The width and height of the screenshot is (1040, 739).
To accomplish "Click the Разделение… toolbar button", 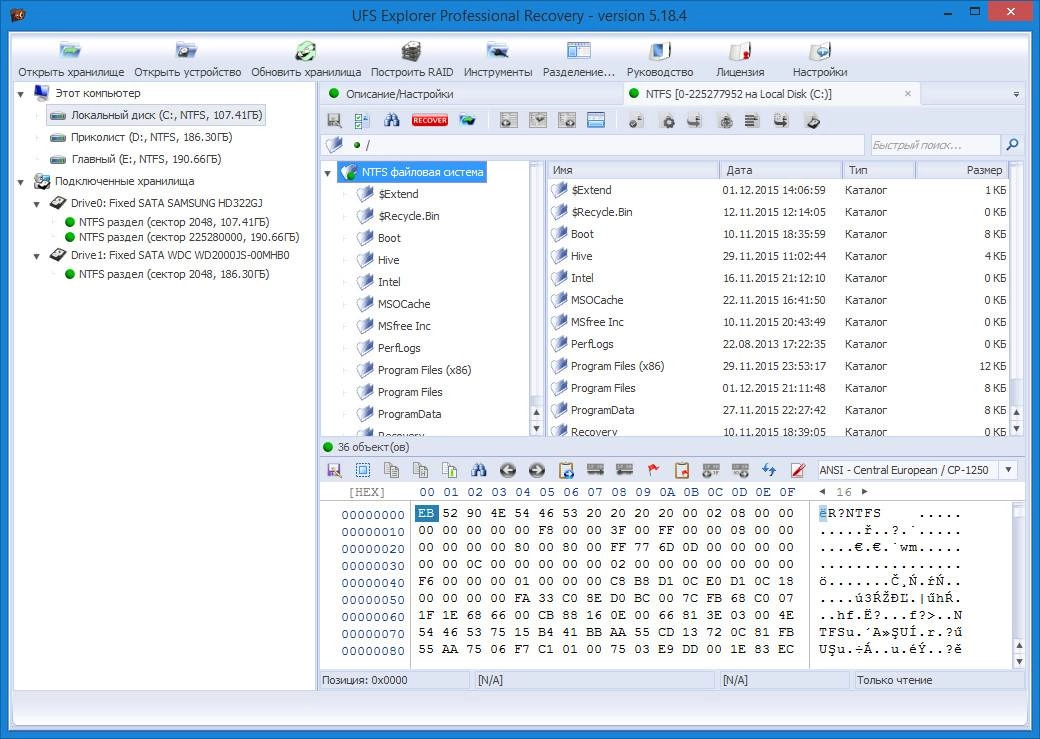I will pyautogui.click(x=578, y=60).
